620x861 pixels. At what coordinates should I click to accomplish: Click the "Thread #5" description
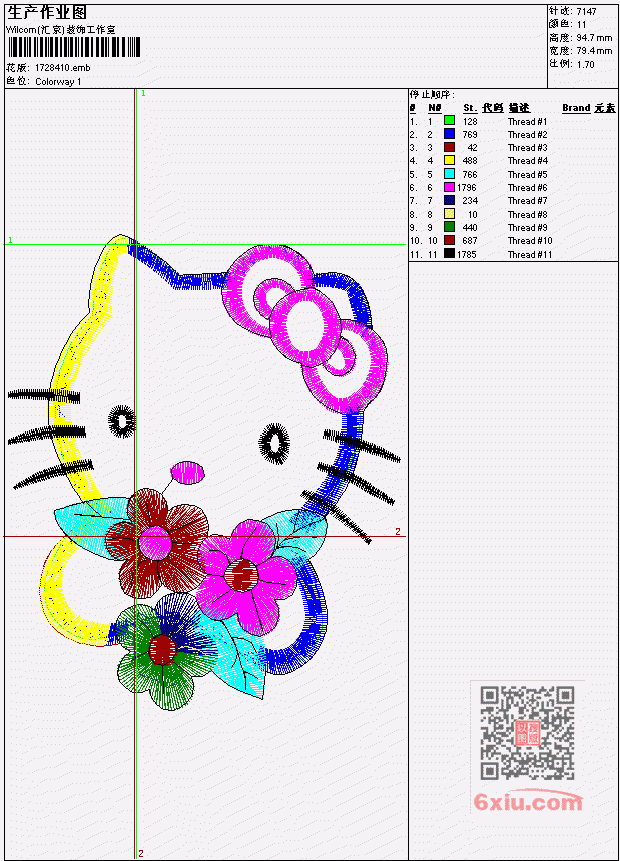coord(527,175)
